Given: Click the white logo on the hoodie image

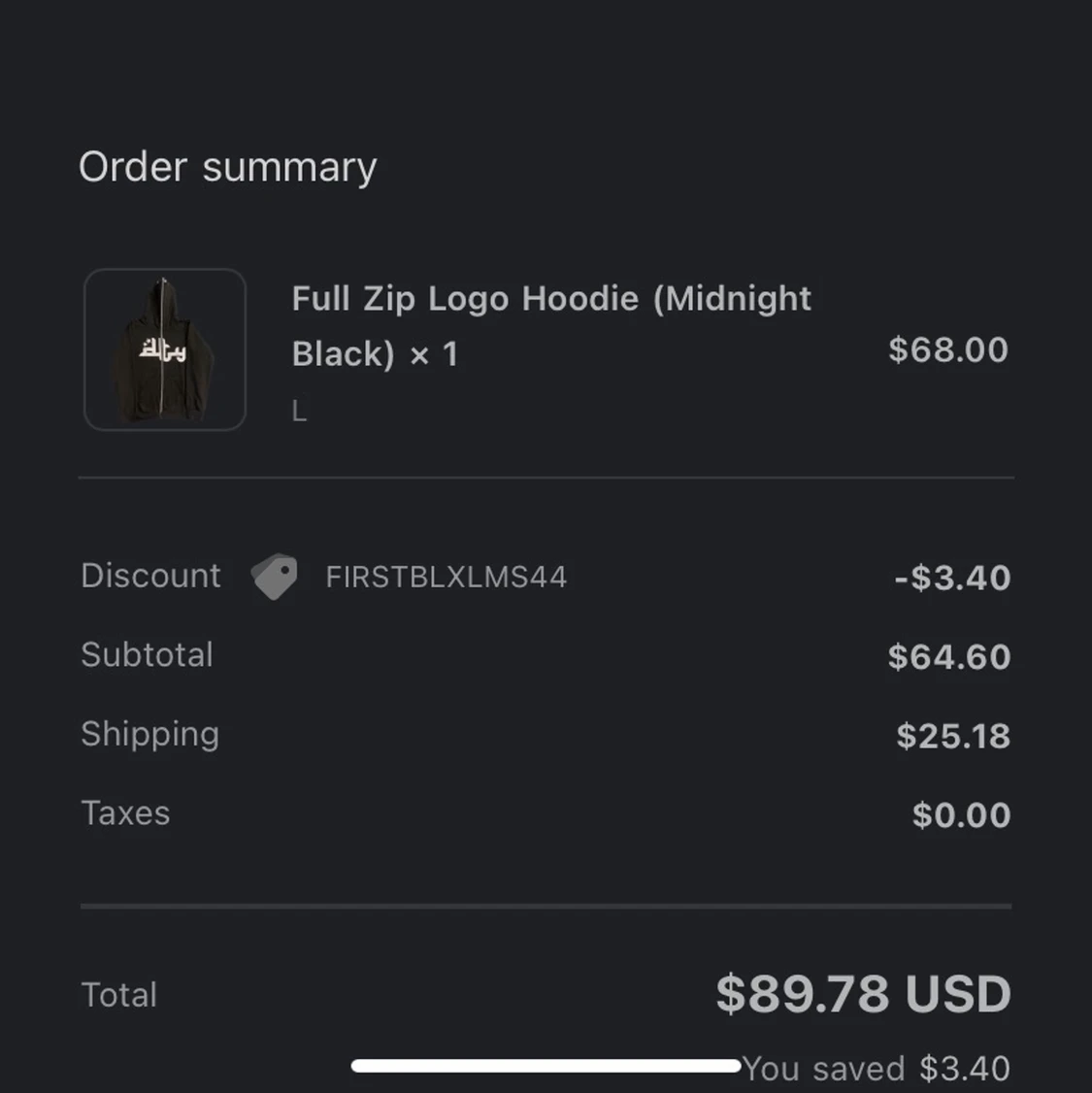Looking at the screenshot, I should tap(162, 349).
